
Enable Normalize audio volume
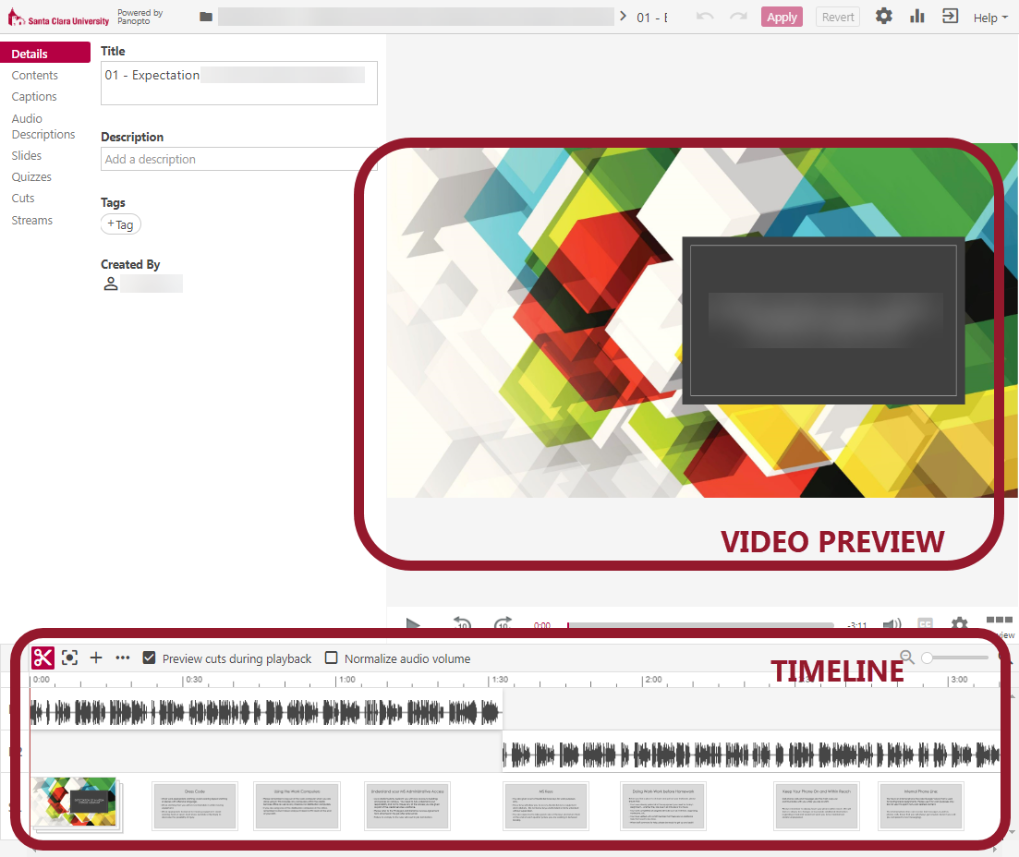331,657
